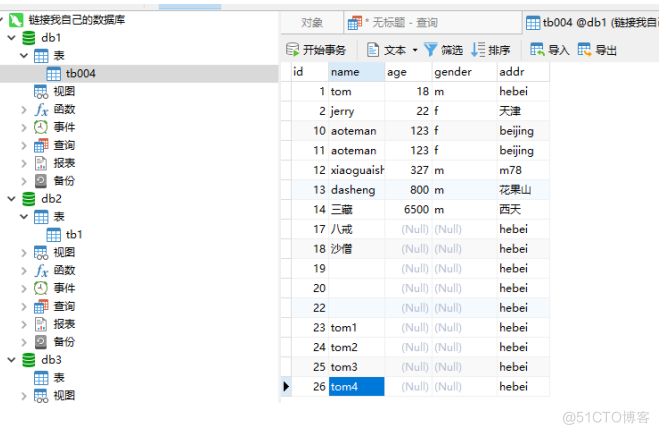Click the id column header
Image resolution: width=659 pixels, height=434 pixels.
point(310,72)
